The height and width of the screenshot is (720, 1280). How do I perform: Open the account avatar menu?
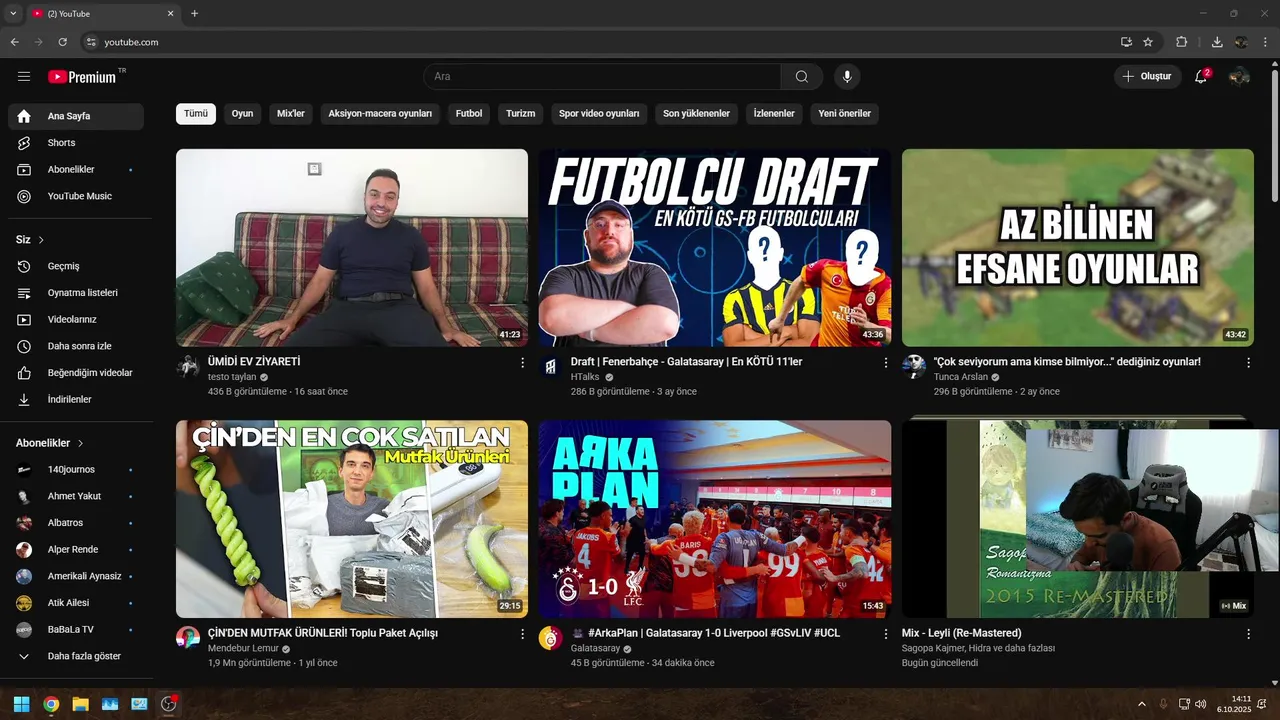click(x=1239, y=76)
